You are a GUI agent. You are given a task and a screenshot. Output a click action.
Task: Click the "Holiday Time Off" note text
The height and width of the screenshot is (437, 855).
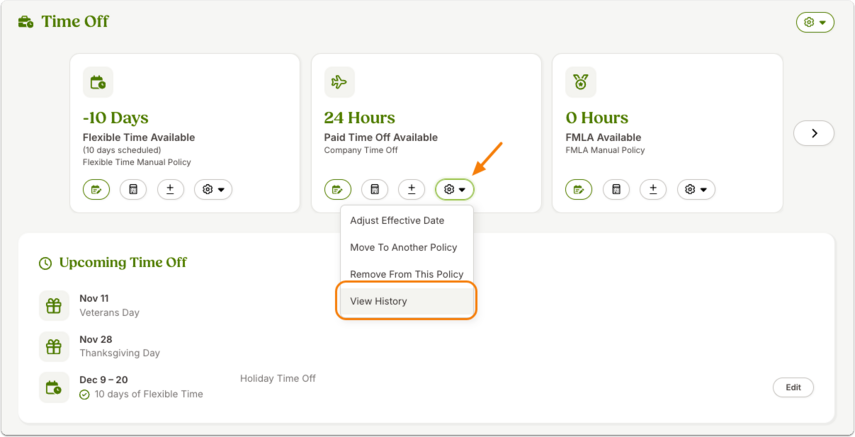pyautogui.click(x=278, y=378)
